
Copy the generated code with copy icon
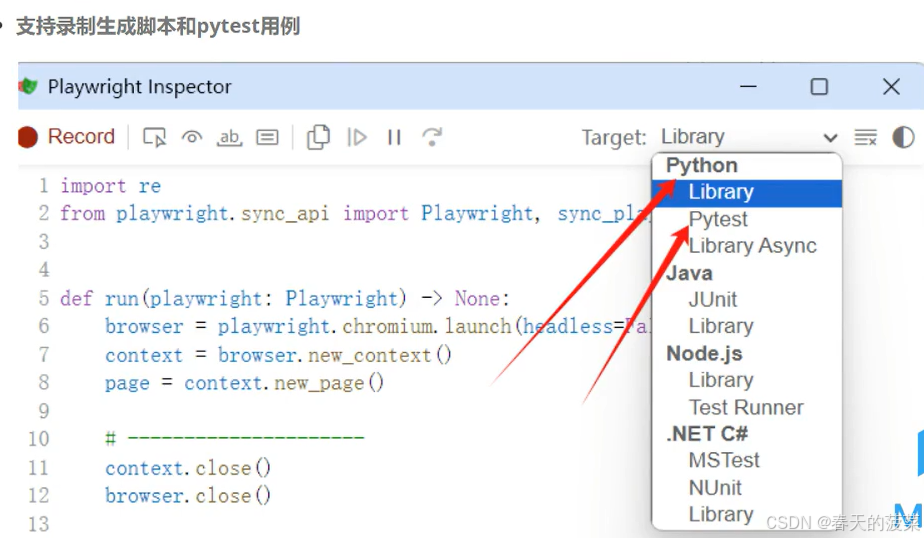(318, 137)
